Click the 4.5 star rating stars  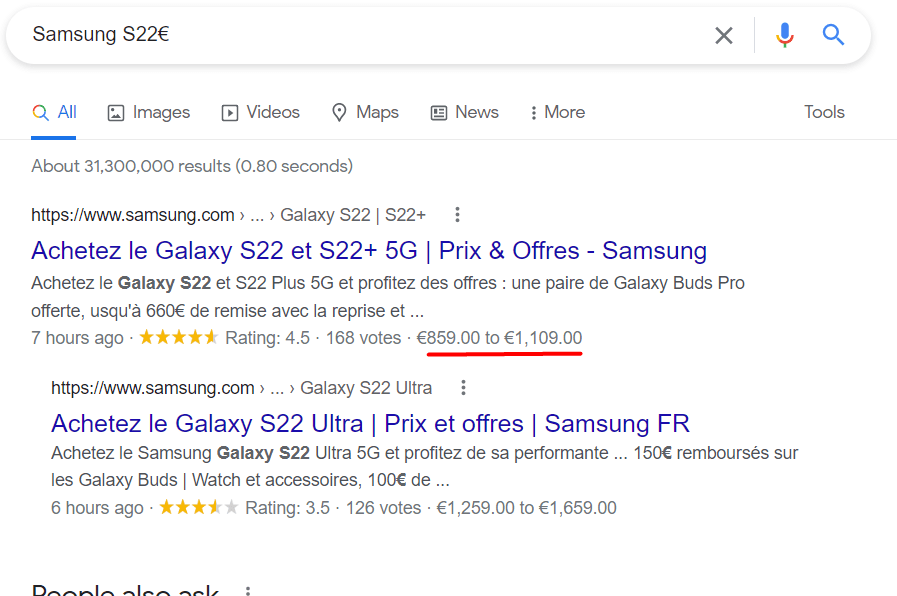[x=178, y=337]
